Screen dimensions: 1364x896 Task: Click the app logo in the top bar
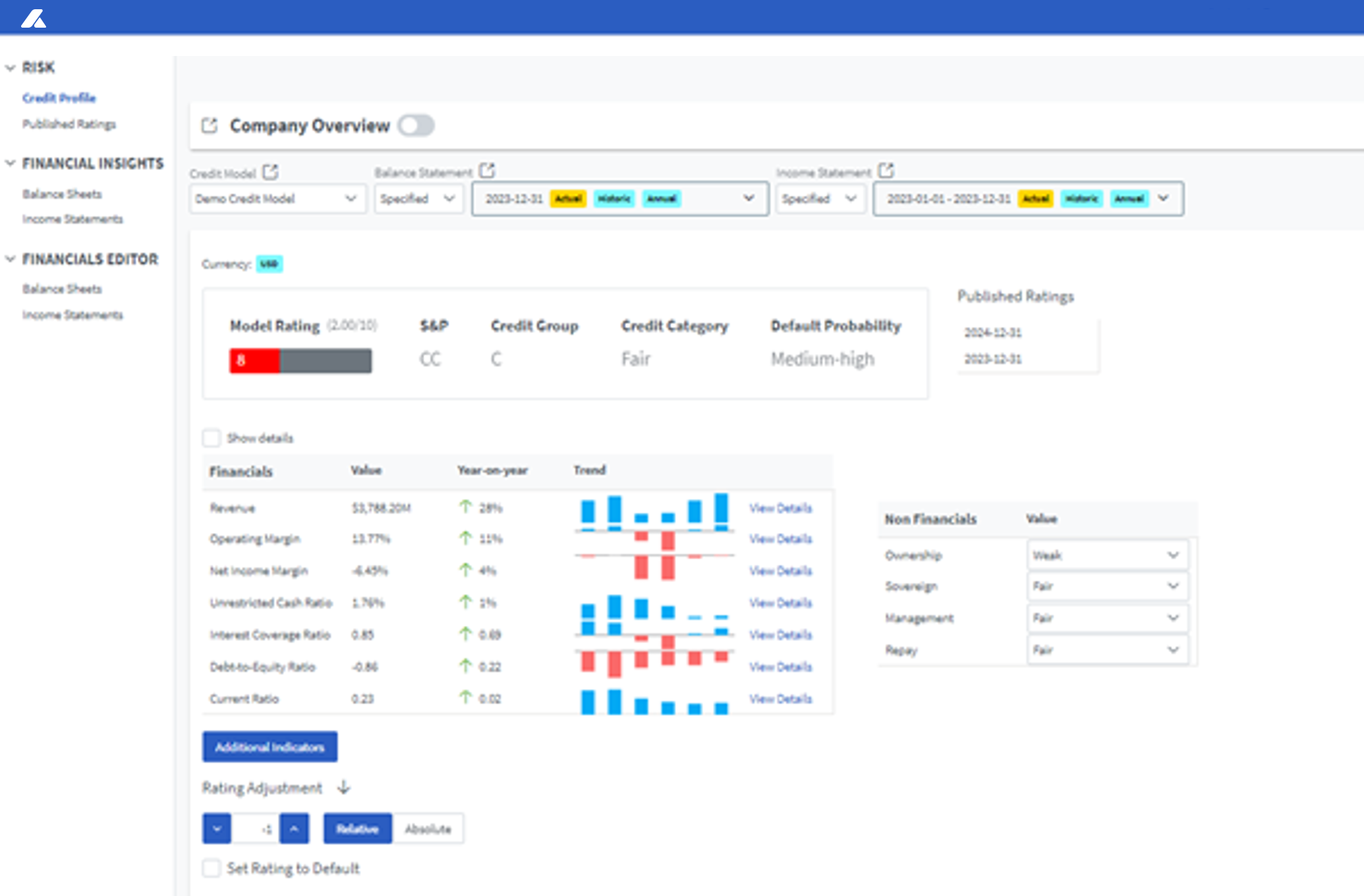coord(34,18)
